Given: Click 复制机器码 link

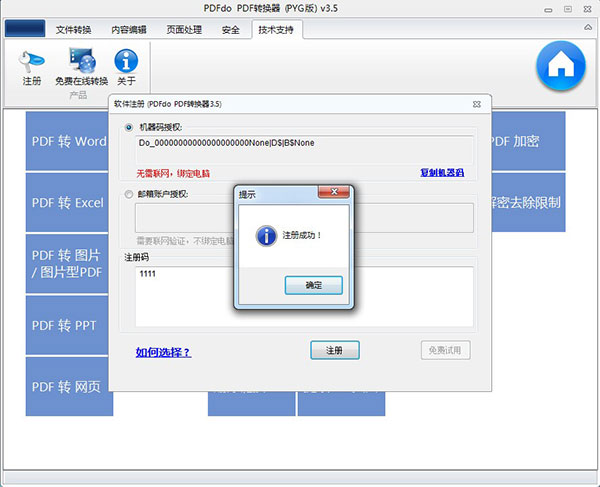Looking at the screenshot, I should coord(442,173).
